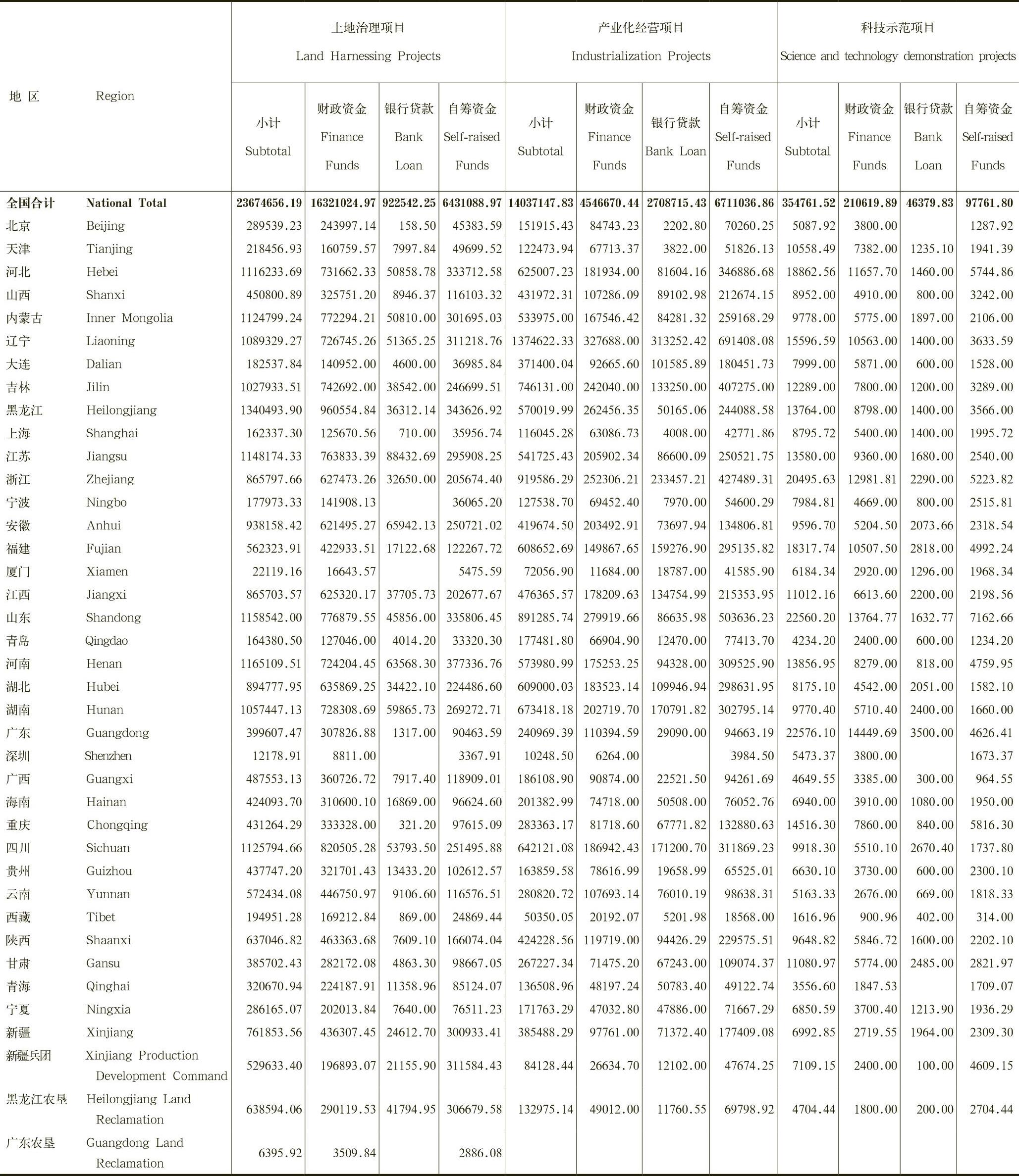Click the 'Dalian' row label
The height and width of the screenshot is (1176, 1019).
pyautogui.click(x=104, y=364)
